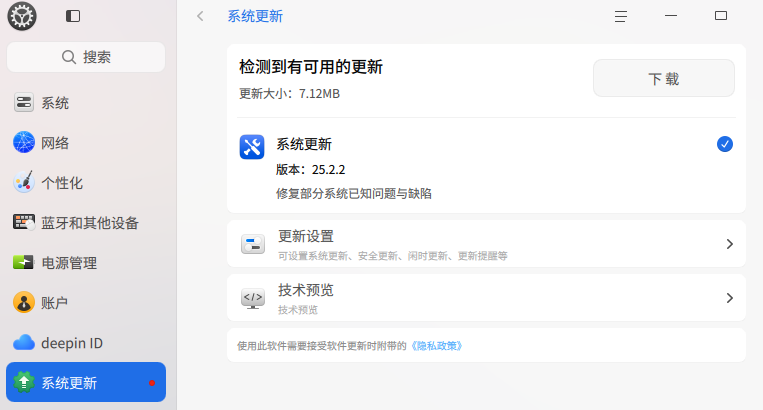The image size is (763, 410).
Task: Click the 搜索 search field
Action: point(86,57)
